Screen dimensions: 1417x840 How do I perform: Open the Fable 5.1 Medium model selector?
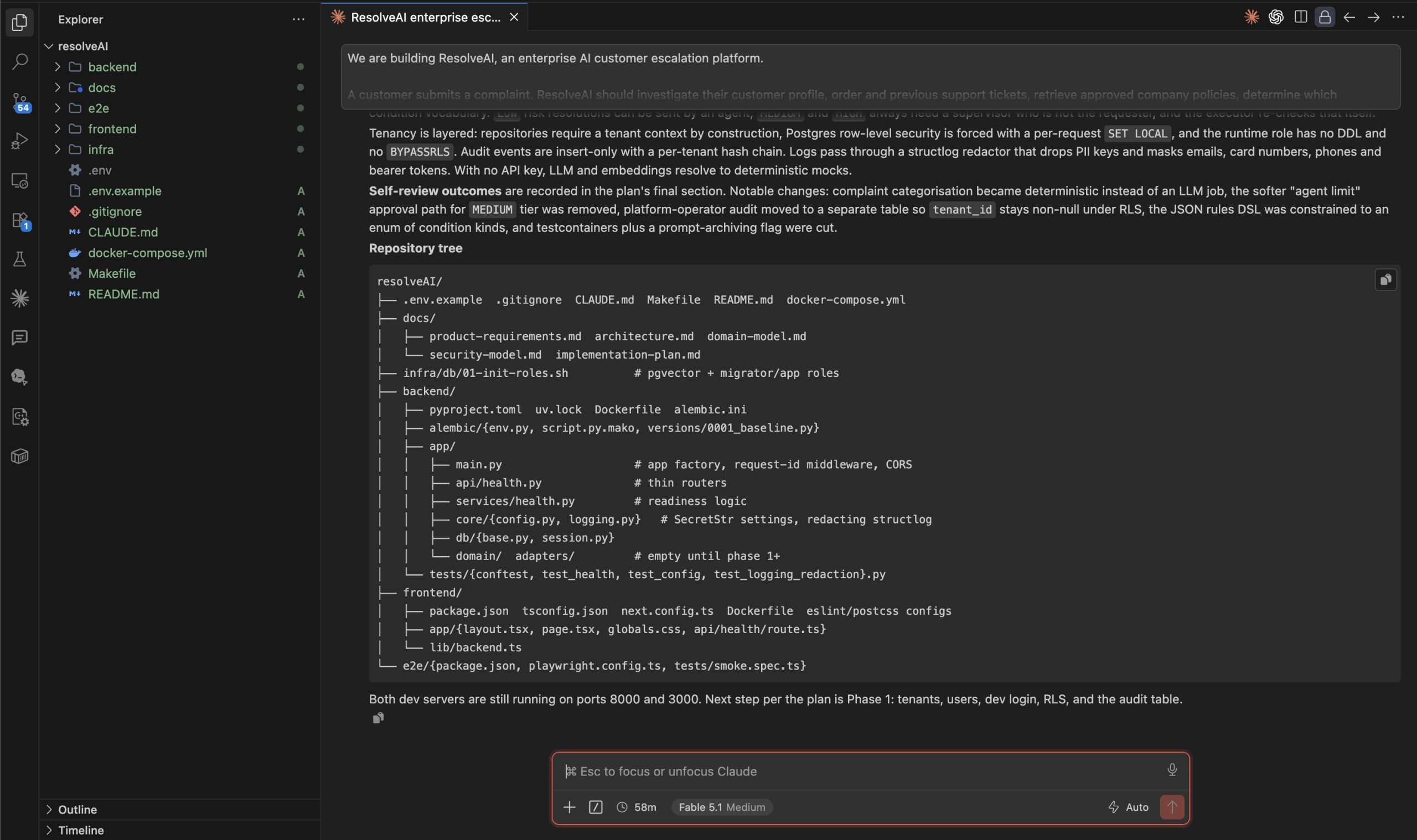(x=722, y=807)
